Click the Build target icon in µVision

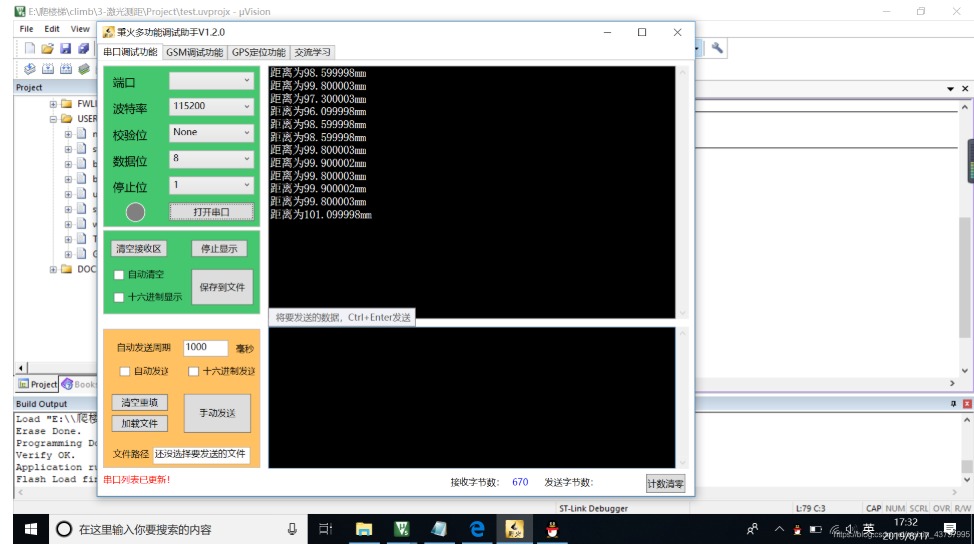coord(48,68)
